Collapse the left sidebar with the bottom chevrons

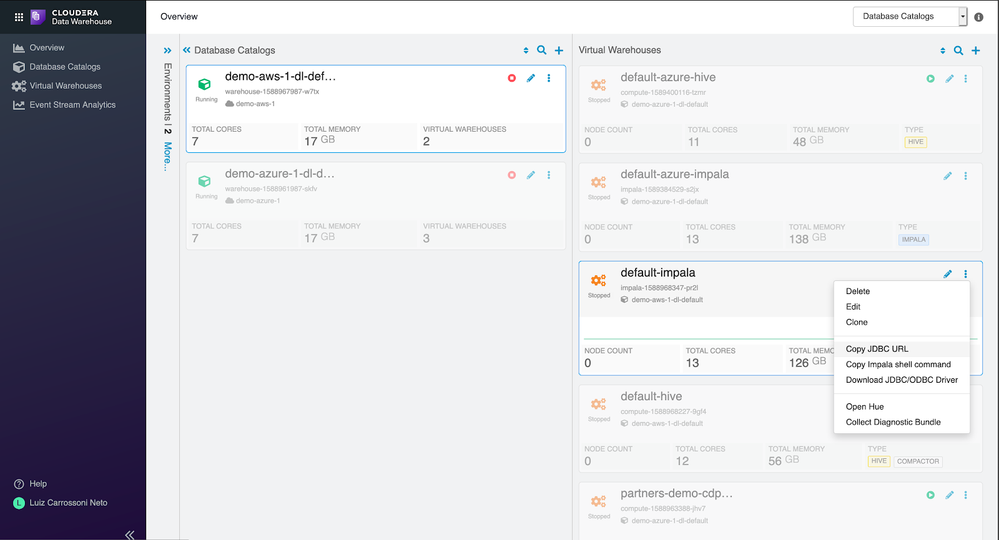tap(129, 535)
